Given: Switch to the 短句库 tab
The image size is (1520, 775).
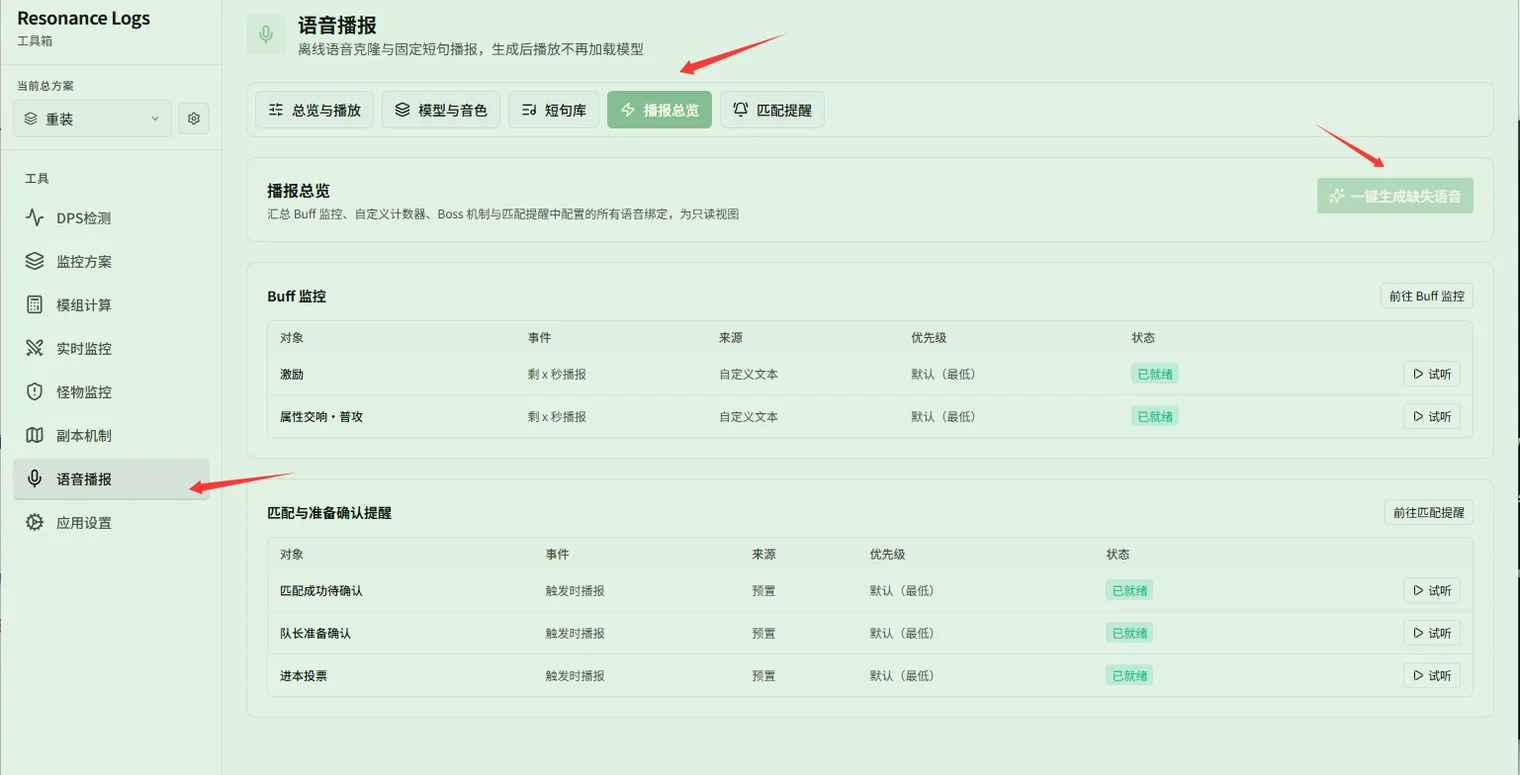Looking at the screenshot, I should (x=554, y=110).
